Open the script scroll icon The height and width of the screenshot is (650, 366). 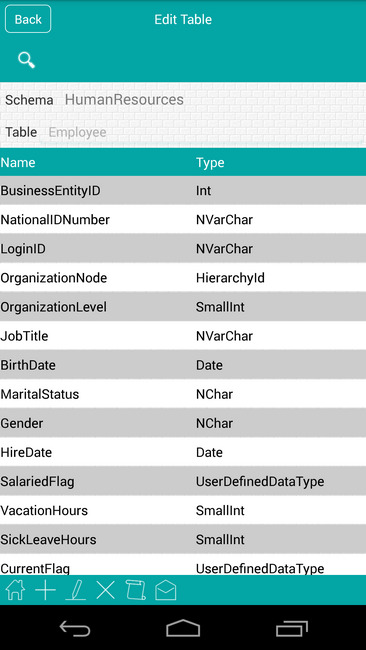pyautogui.click(x=136, y=589)
